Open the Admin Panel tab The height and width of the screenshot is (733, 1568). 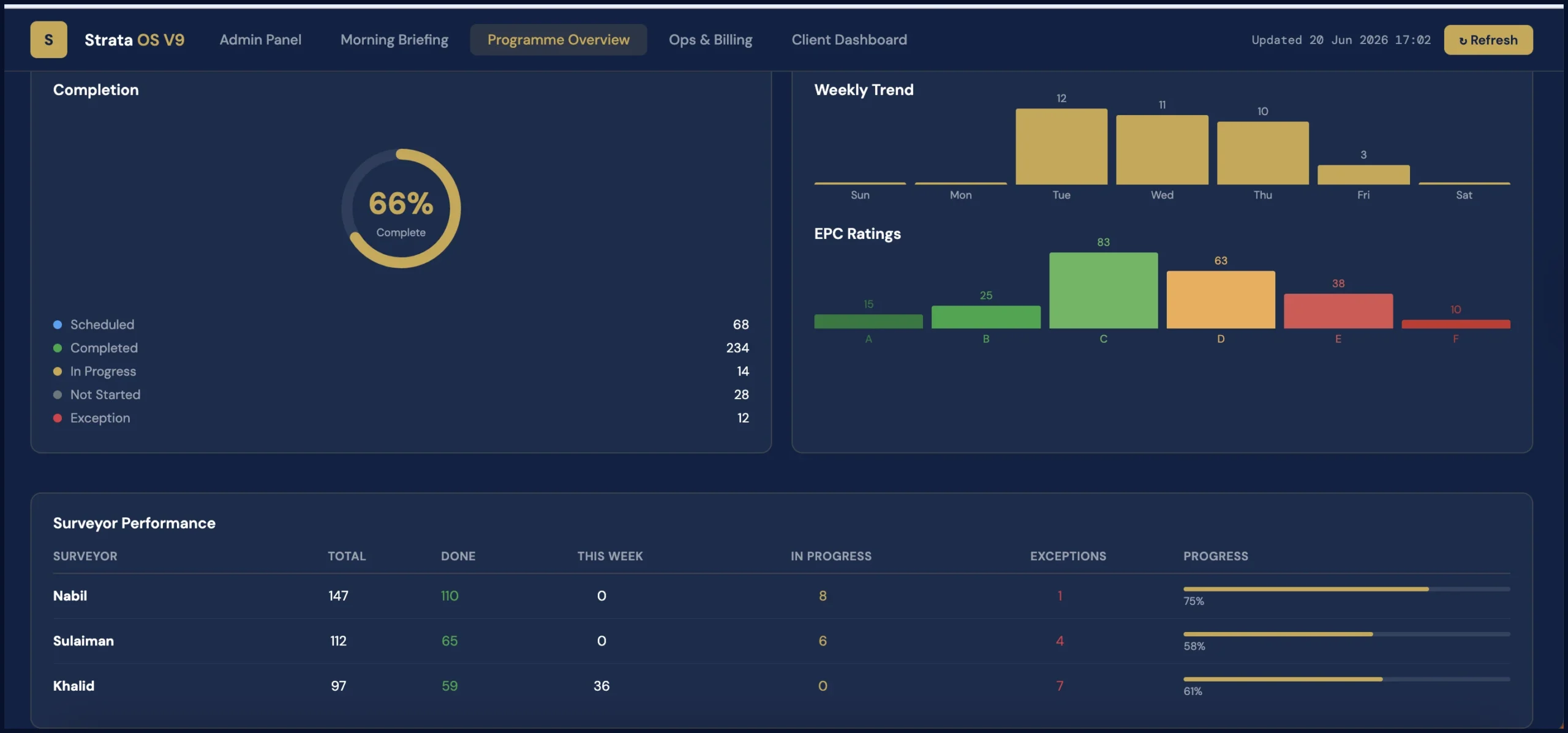point(260,40)
